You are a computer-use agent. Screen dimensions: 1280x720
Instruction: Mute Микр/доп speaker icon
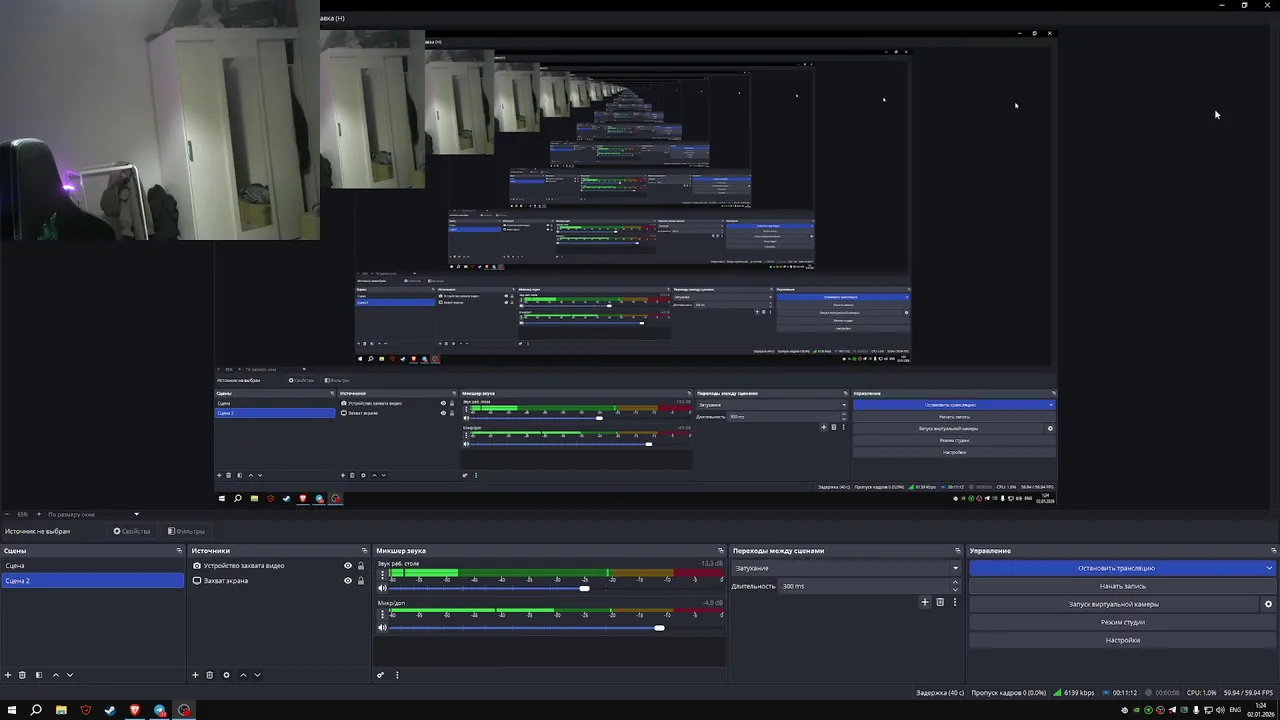[x=382, y=628]
